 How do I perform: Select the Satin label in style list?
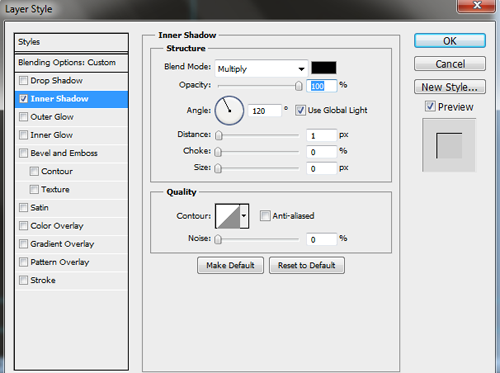tap(39, 208)
